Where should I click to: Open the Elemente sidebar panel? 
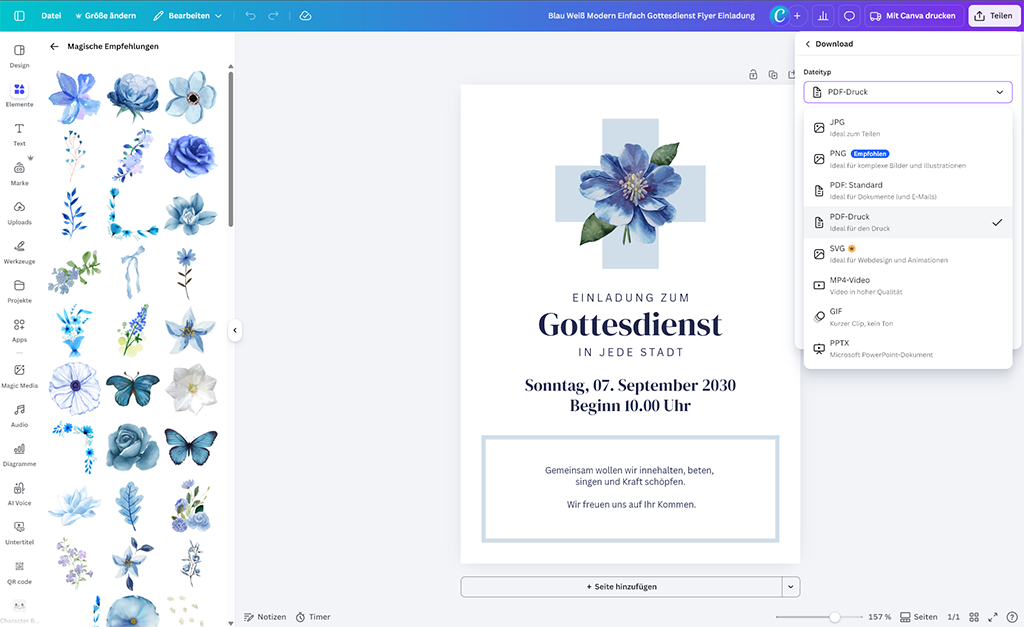coord(20,95)
